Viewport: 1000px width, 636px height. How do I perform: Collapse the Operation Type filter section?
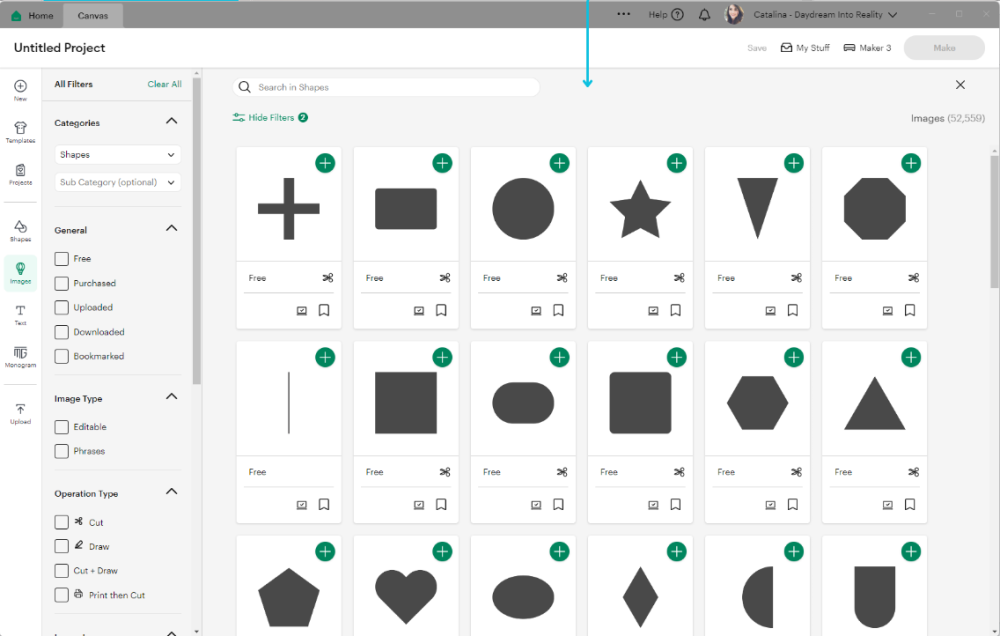172,492
